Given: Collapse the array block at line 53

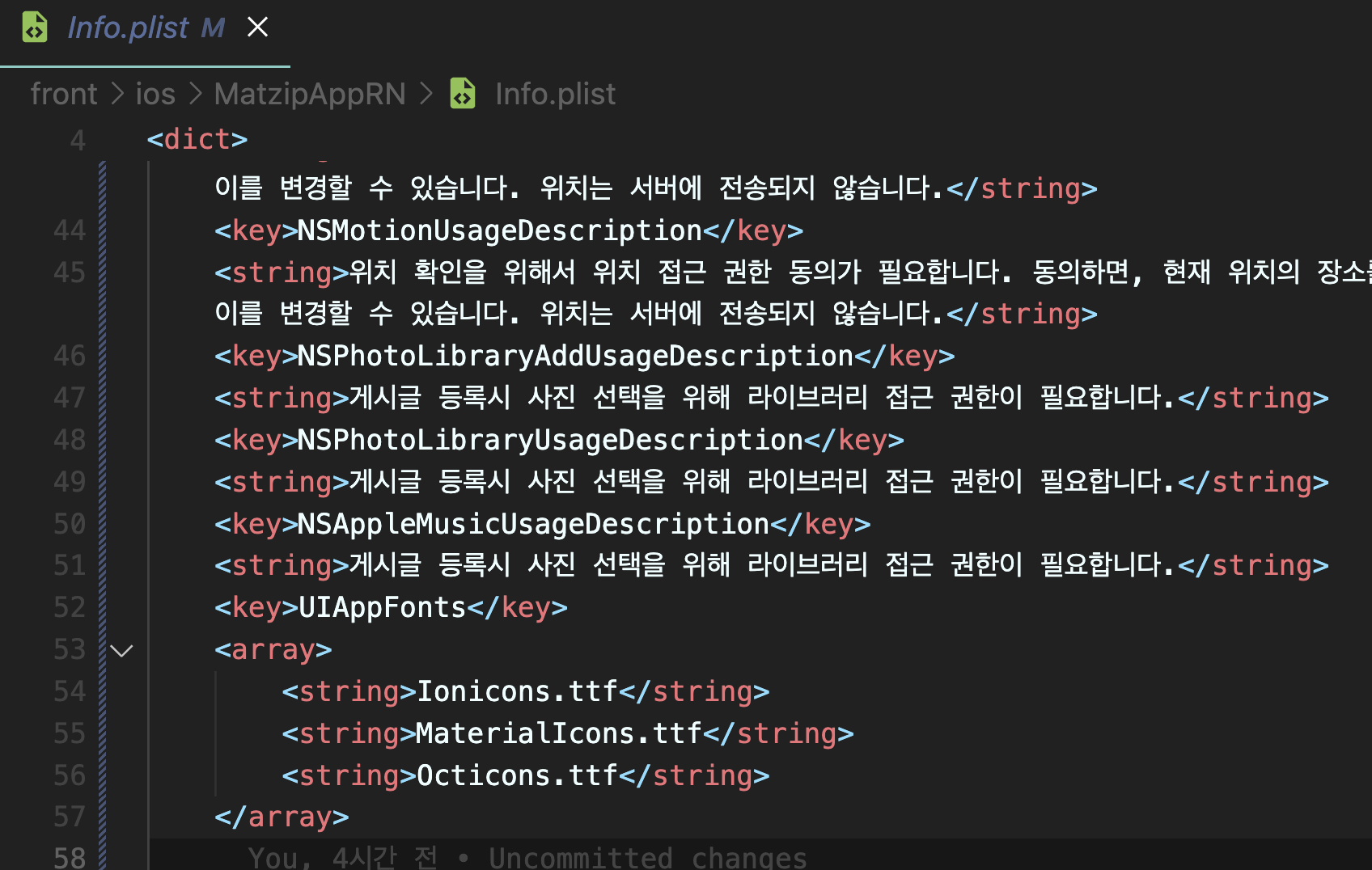Looking at the screenshot, I should (121, 650).
